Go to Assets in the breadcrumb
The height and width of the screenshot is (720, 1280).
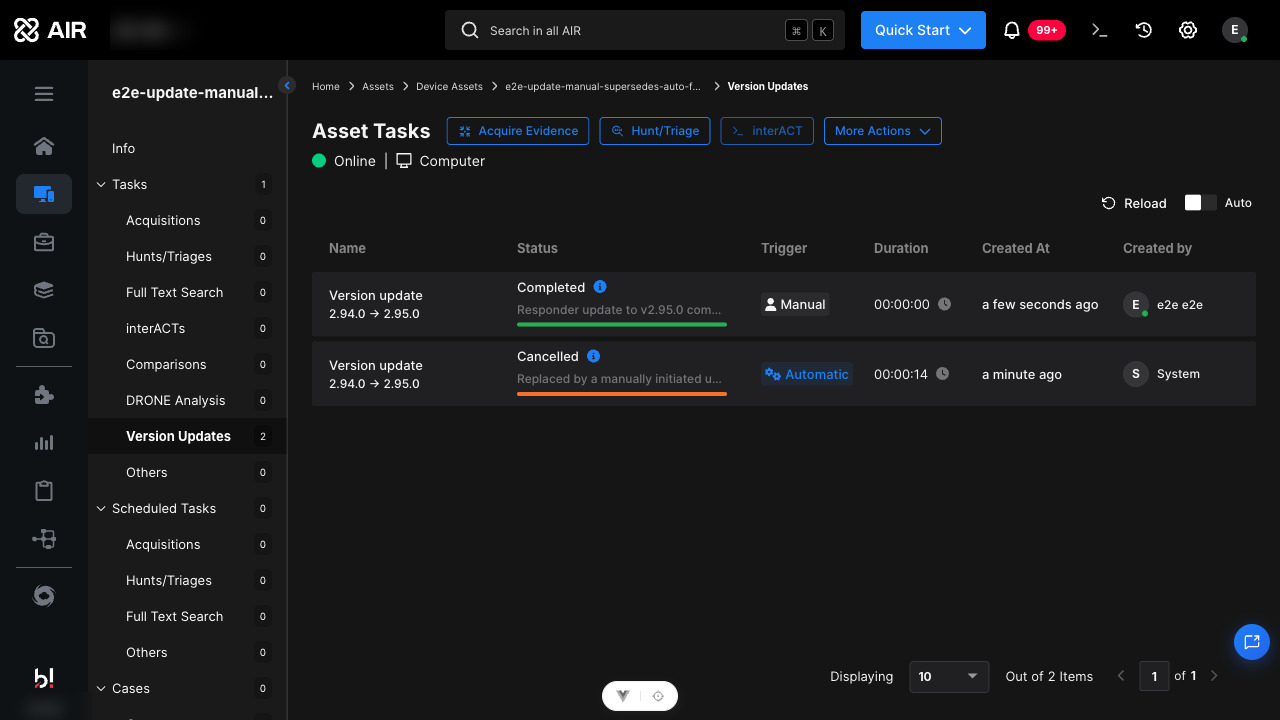(378, 87)
